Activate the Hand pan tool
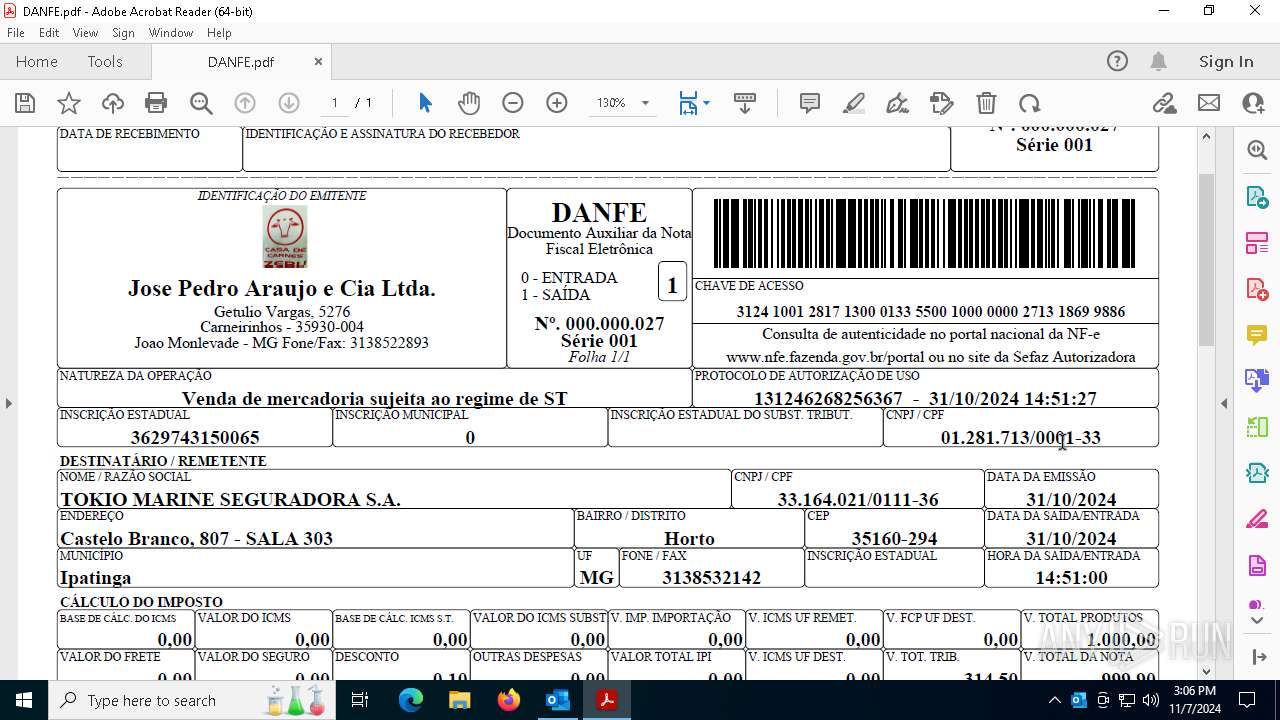This screenshot has width=1280, height=720. click(469, 103)
